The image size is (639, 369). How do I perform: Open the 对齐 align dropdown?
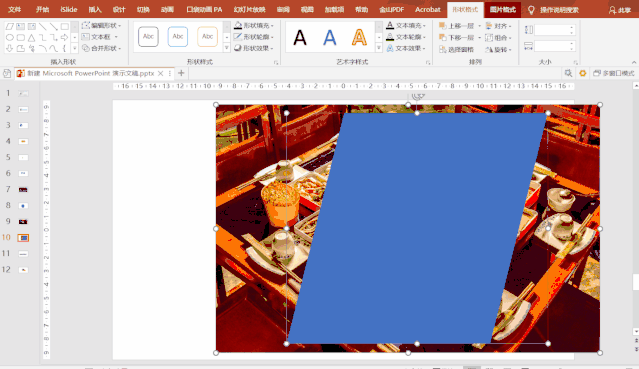(x=498, y=26)
